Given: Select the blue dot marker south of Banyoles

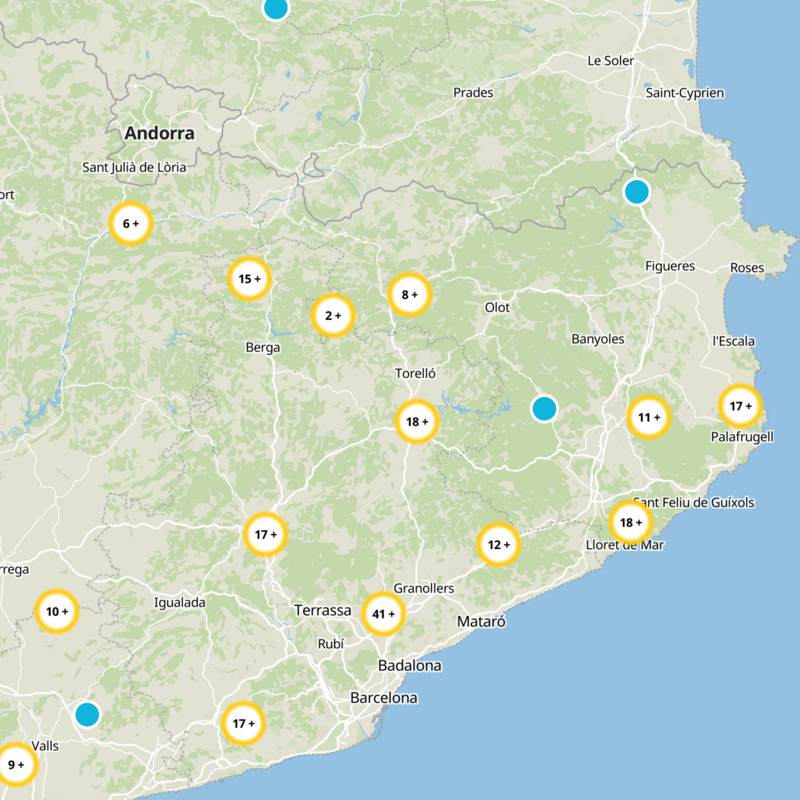Looking at the screenshot, I should 544,409.
